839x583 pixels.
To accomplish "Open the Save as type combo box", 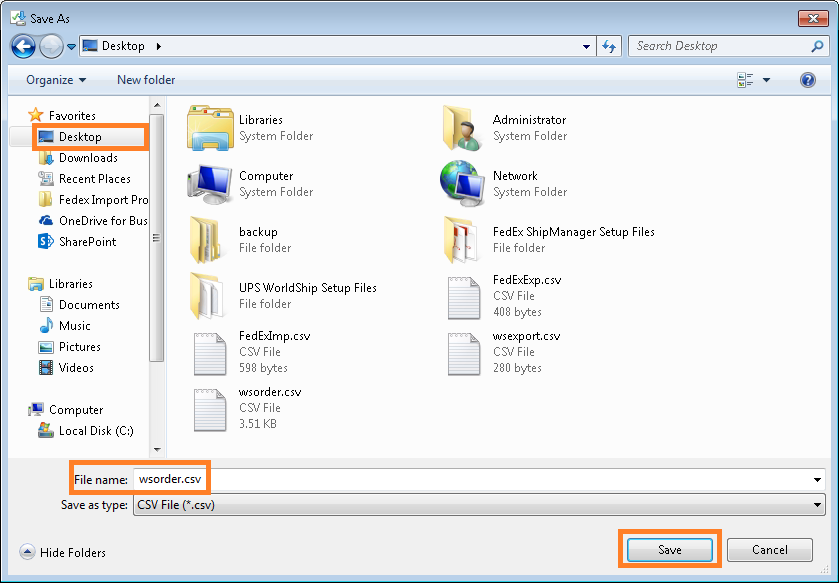I will (479, 505).
